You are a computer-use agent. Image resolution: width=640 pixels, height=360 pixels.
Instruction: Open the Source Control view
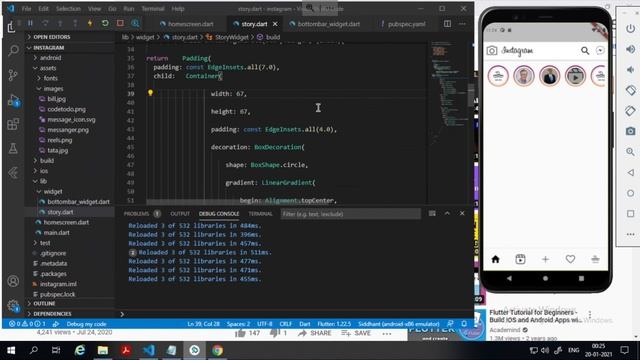click(13, 75)
